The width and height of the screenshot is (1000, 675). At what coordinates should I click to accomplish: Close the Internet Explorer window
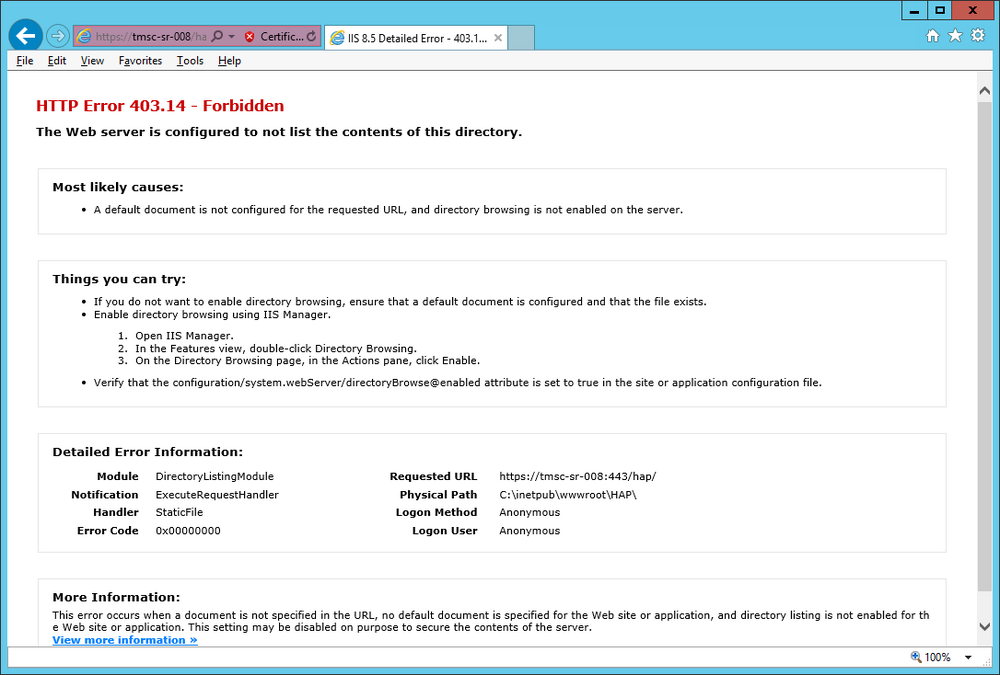tap(973, 10)
